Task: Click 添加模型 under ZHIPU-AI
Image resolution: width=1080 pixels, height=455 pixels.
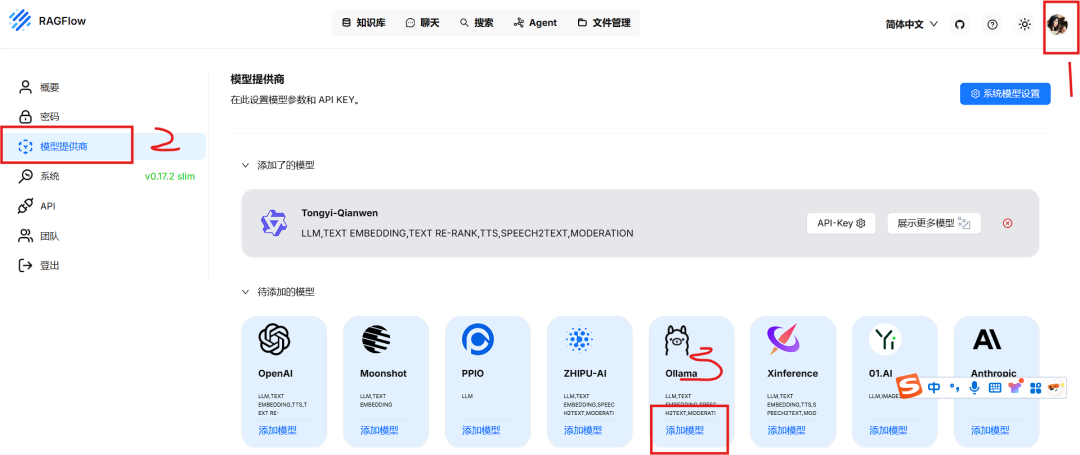Action: click(583, 430)
